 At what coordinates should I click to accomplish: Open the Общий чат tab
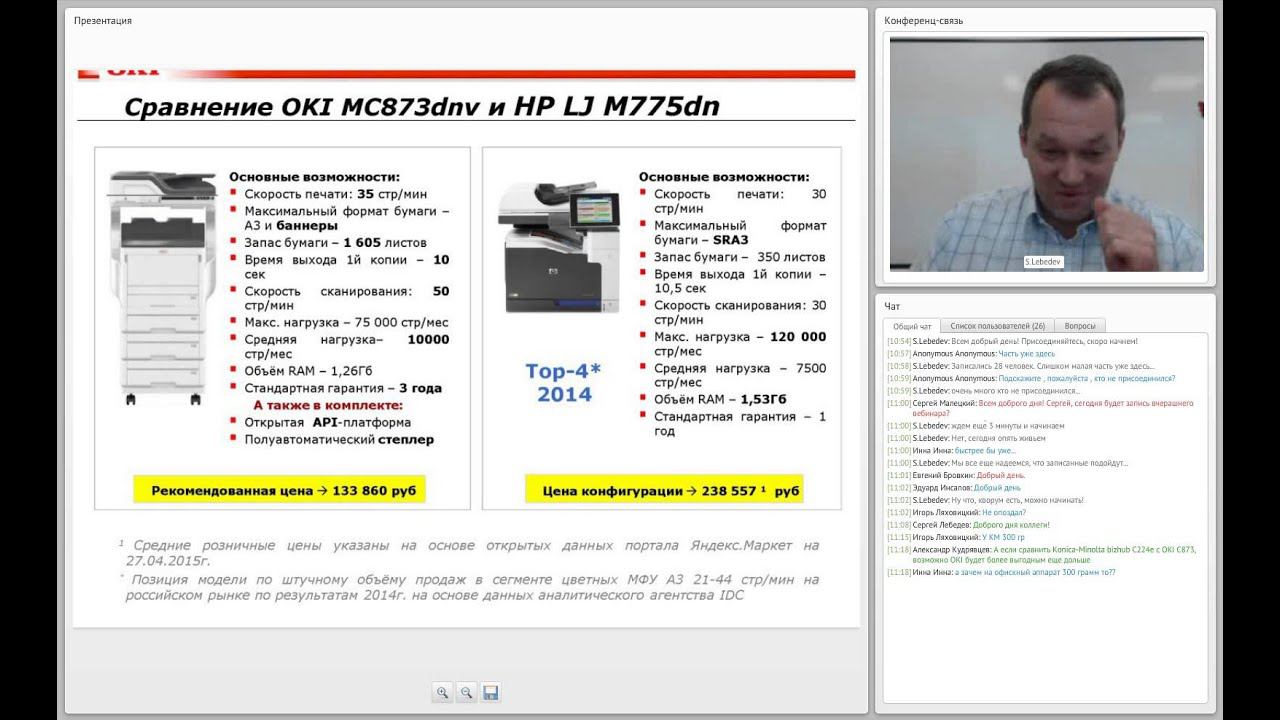pos(912,326)
